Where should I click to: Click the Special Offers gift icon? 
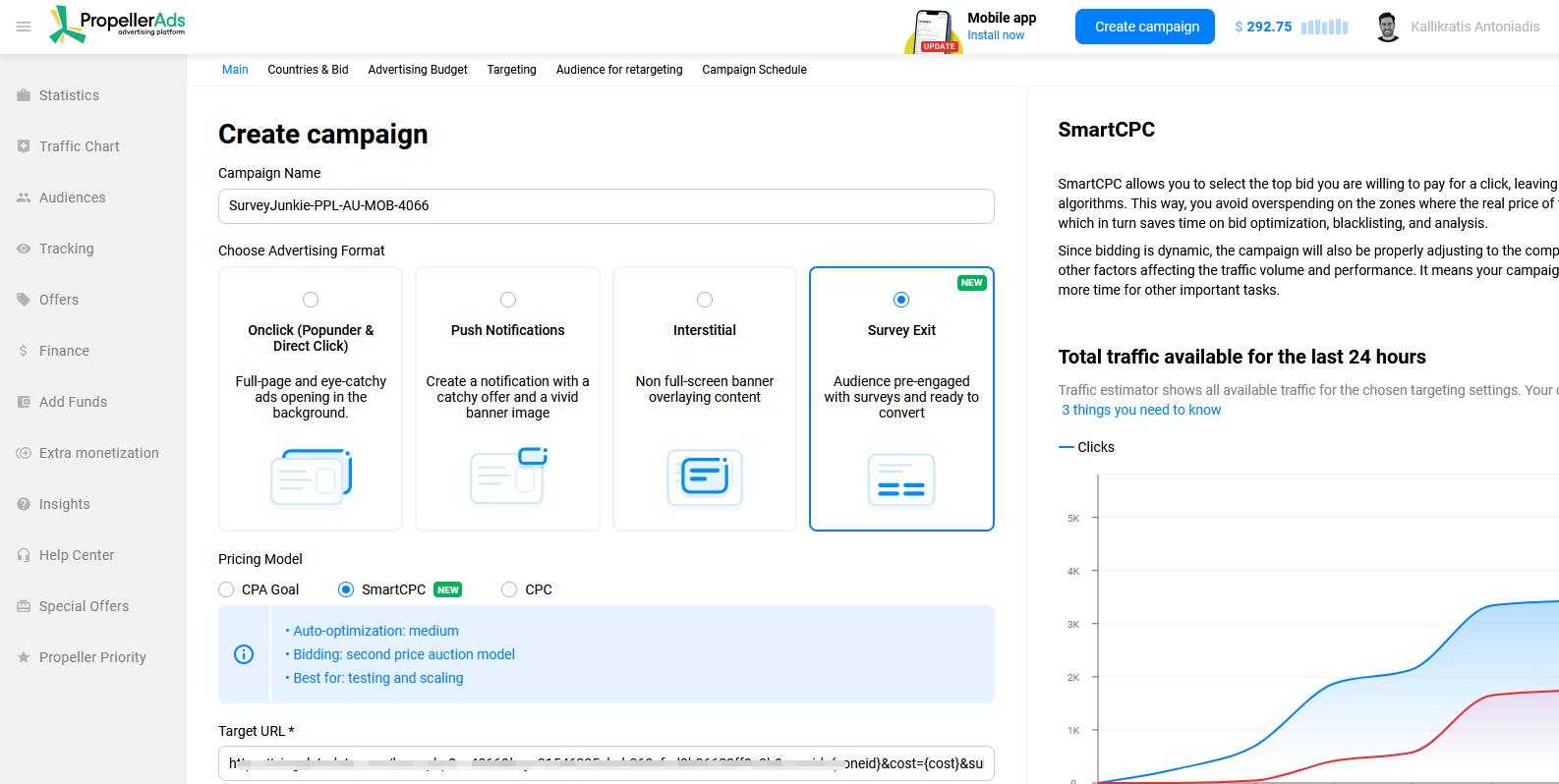pyautogui.click(x=24, y=606)
